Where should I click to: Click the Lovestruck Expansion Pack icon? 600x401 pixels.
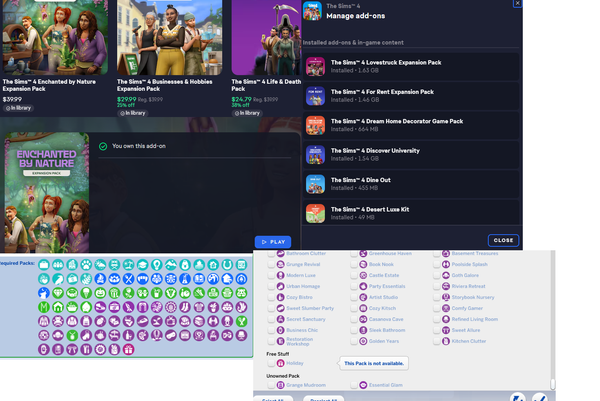click(315, 67)
